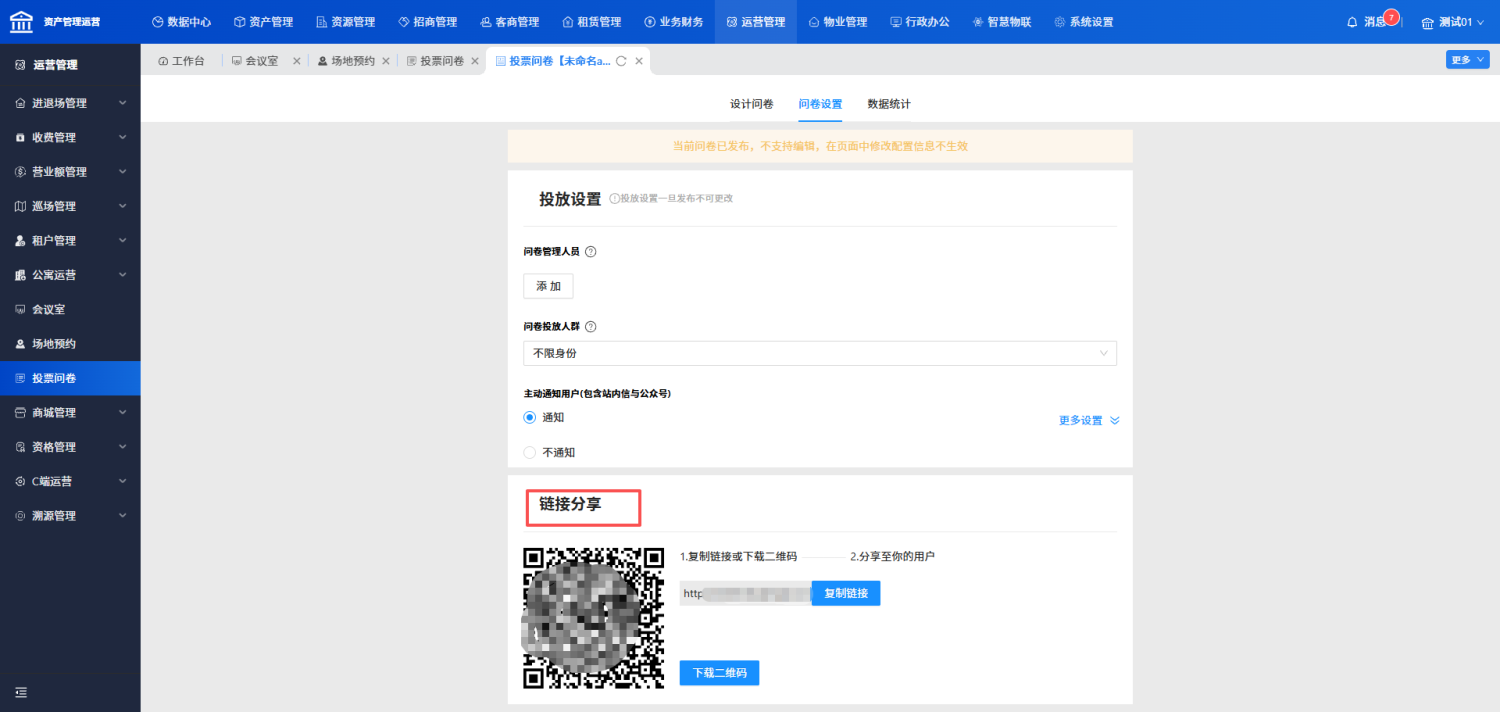Screen dimensions: 1500x712
Task: Click the 复制链接 button
Action: [845, 593]
